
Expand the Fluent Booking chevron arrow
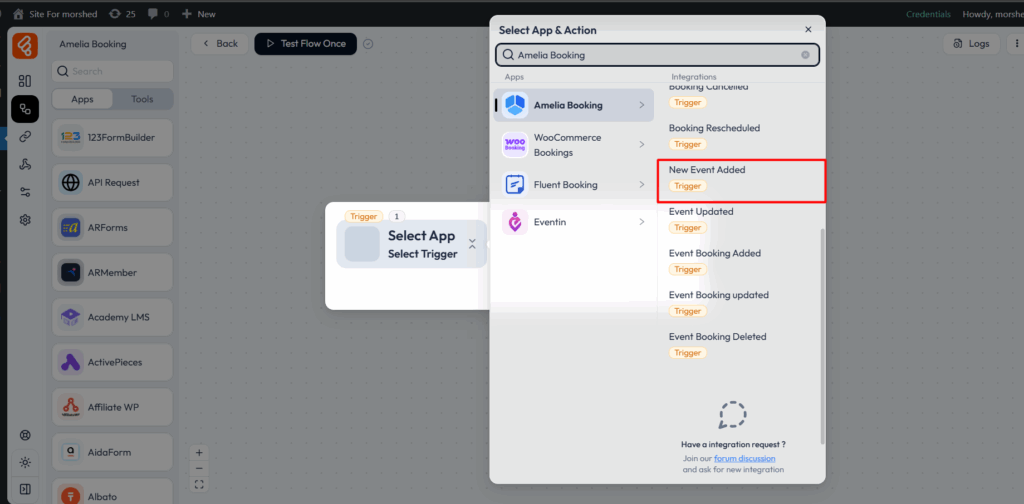pos(642,185)
